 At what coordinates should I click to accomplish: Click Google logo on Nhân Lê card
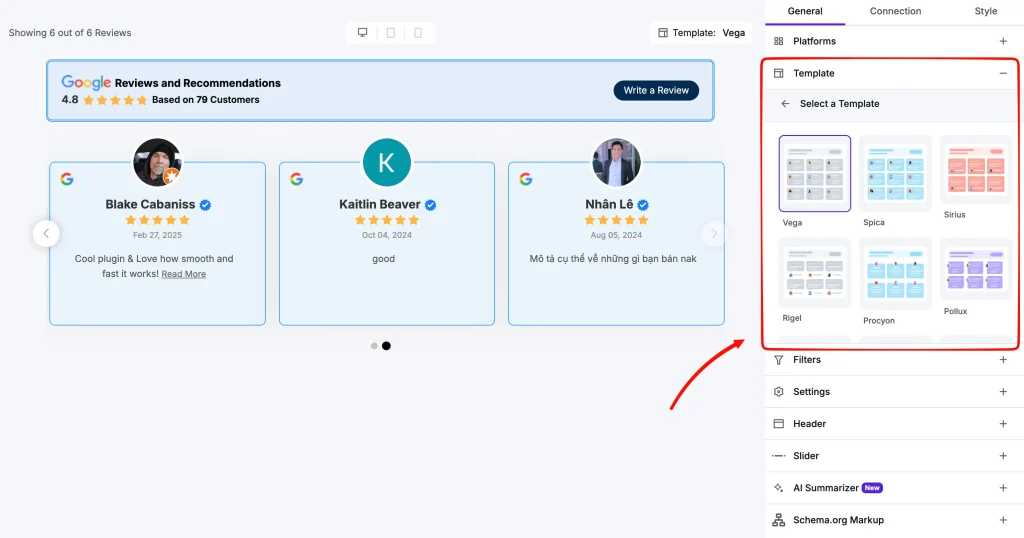(x=526, y=179)
